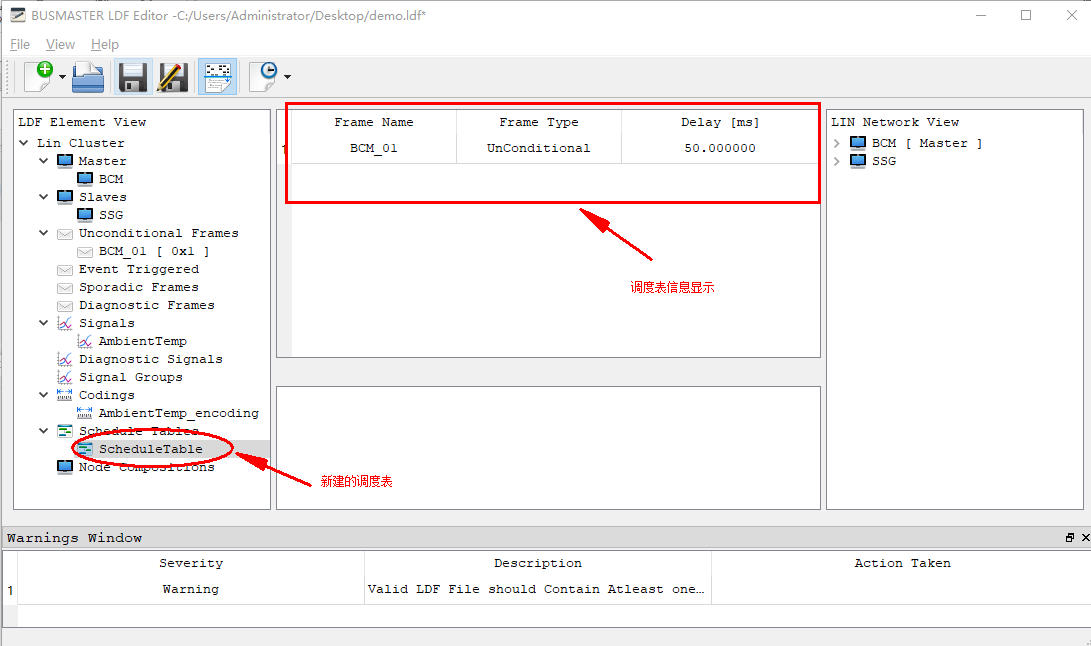The height and width of the screenshot is (646, 1091).
Task: Select the Warning severity cell
Action: point(191,590)
